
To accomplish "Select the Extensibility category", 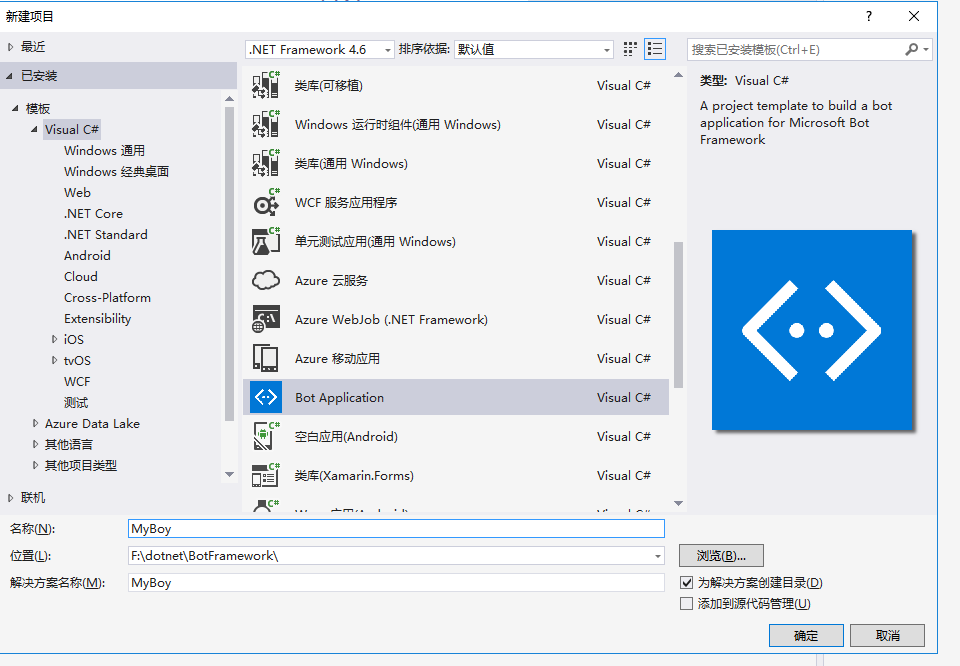I will point(97,318).
